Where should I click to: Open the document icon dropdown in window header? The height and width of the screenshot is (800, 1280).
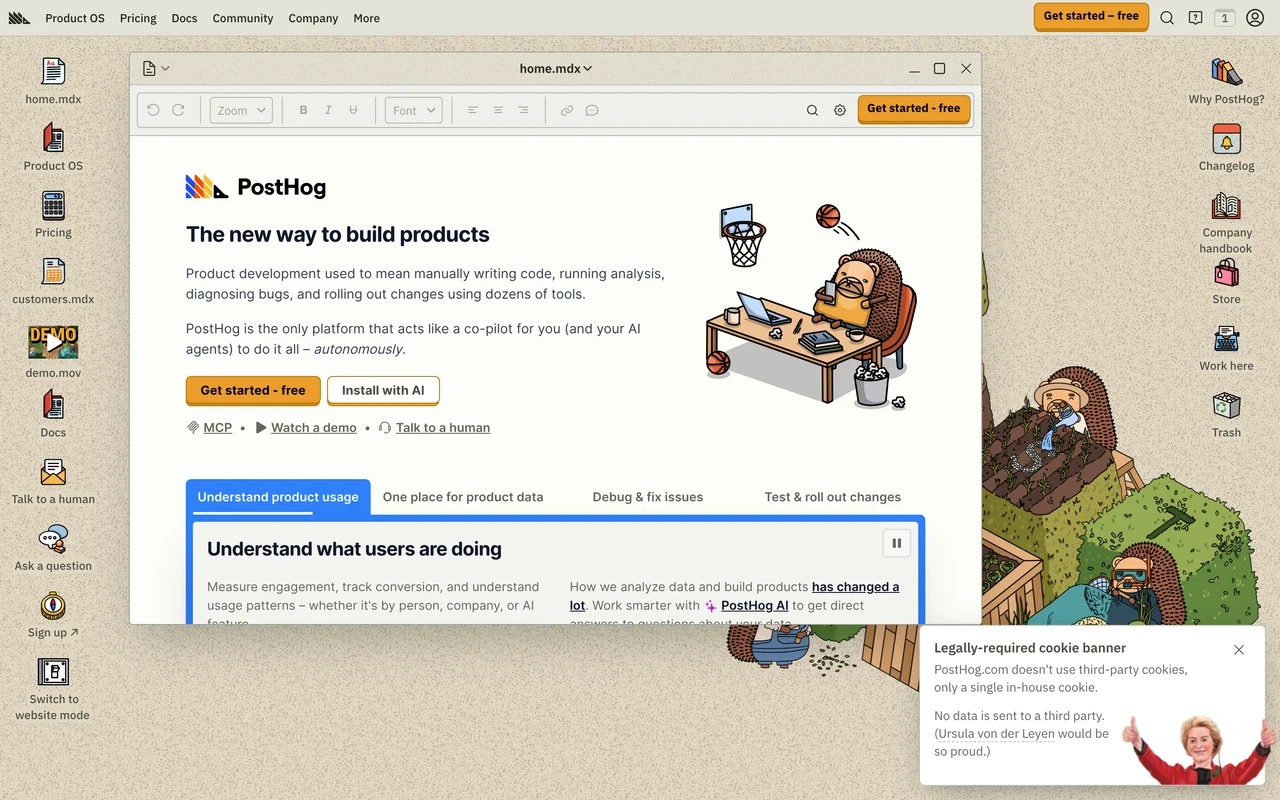156,68
